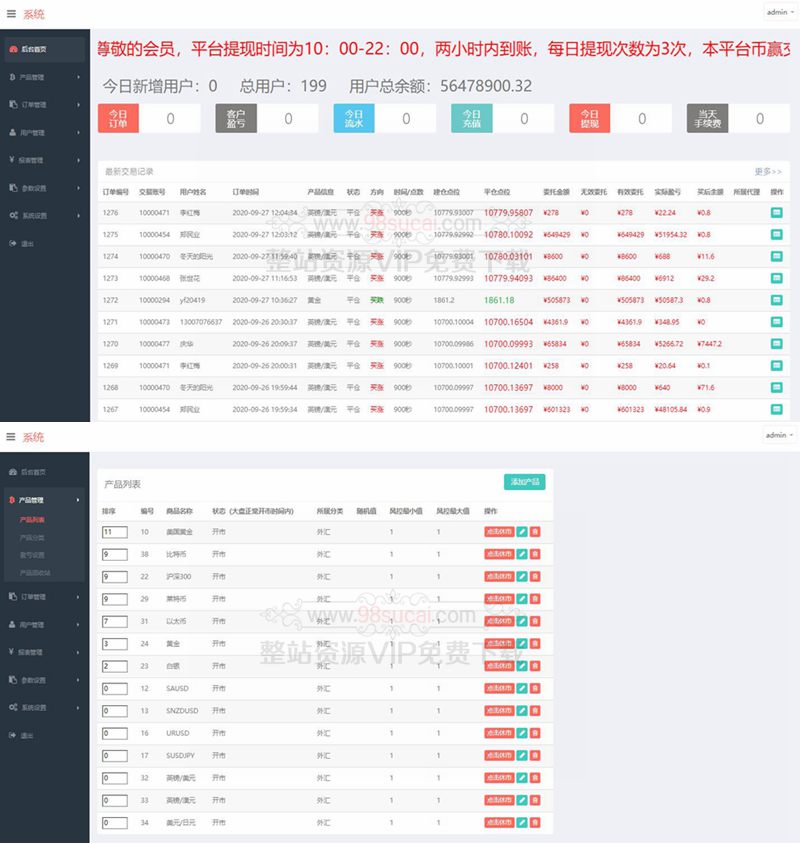This screenshot has width=800, height=844.
Task: Toggle the hamburger menu on the product list page
Action: [11, 437]
